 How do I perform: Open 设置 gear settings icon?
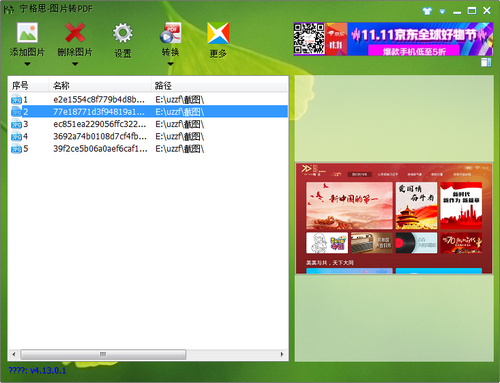pyautogui.click(x=123, y=33)
